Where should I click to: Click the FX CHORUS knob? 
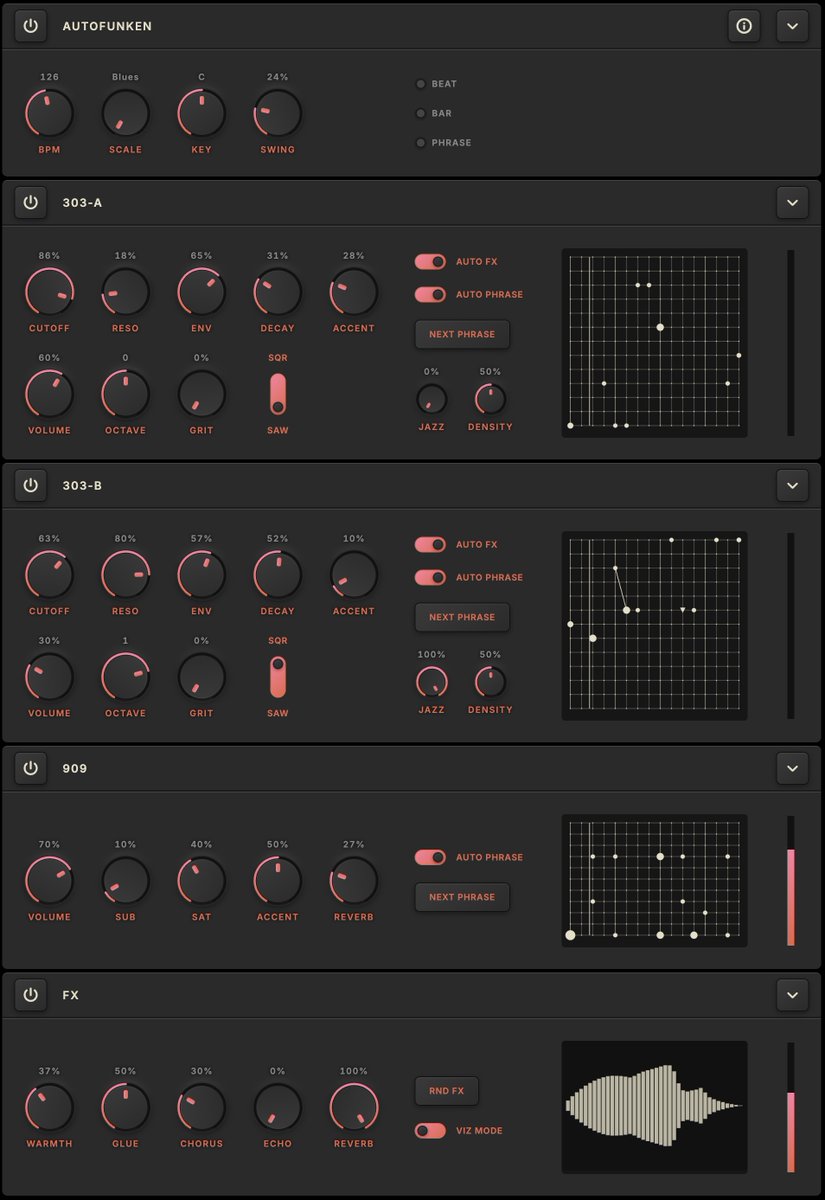click(201, 1108)
